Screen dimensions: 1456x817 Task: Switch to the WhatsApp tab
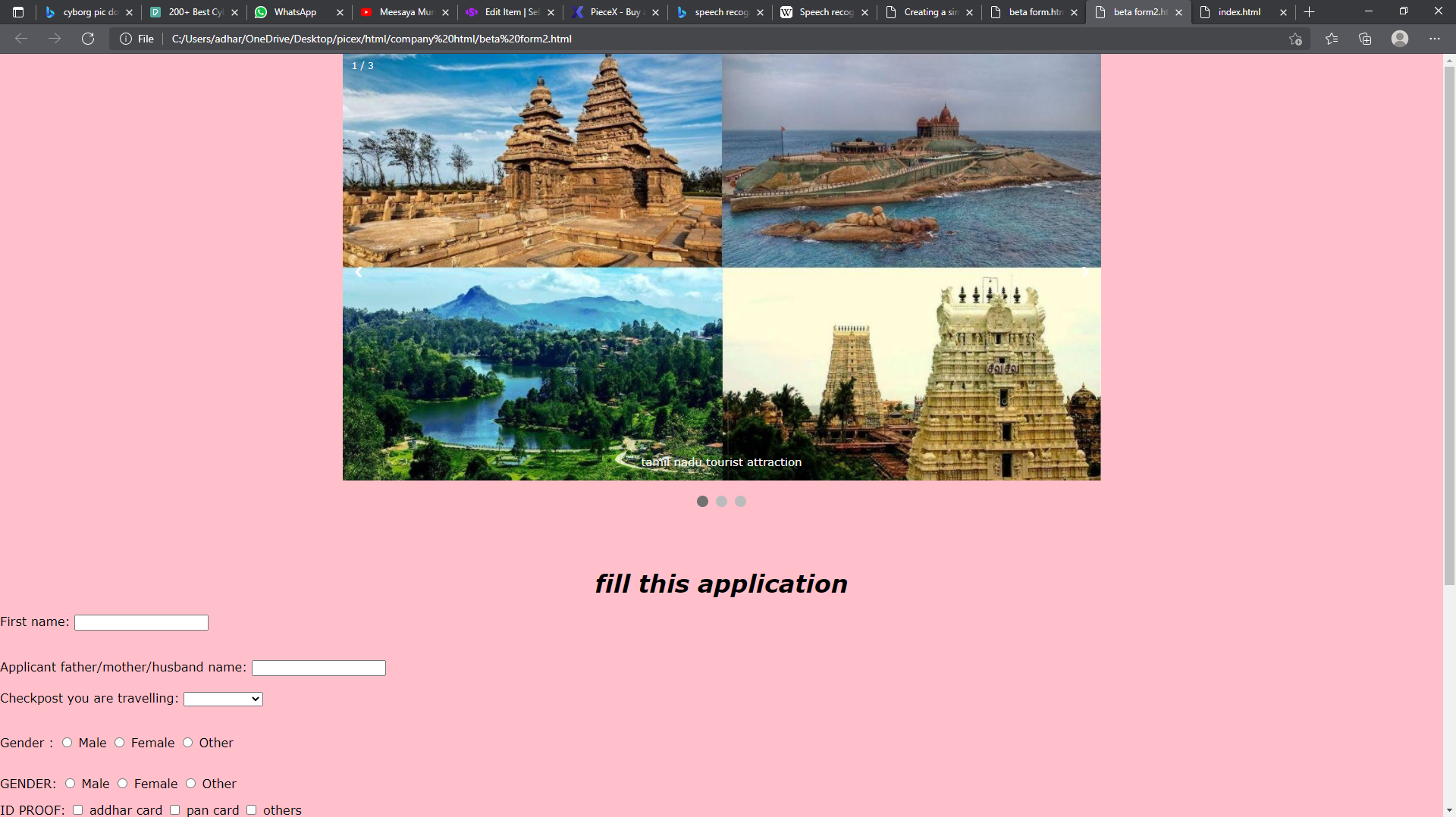click(x=296, y=12)
